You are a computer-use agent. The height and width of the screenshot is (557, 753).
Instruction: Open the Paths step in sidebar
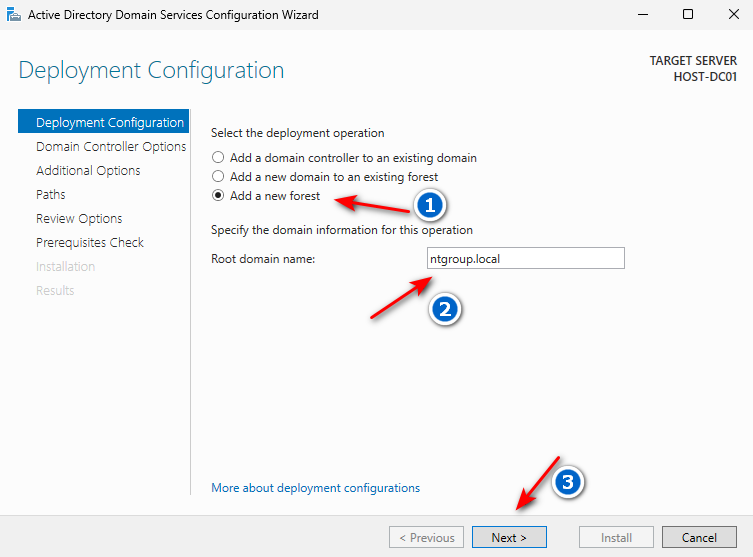coord(51,194)
